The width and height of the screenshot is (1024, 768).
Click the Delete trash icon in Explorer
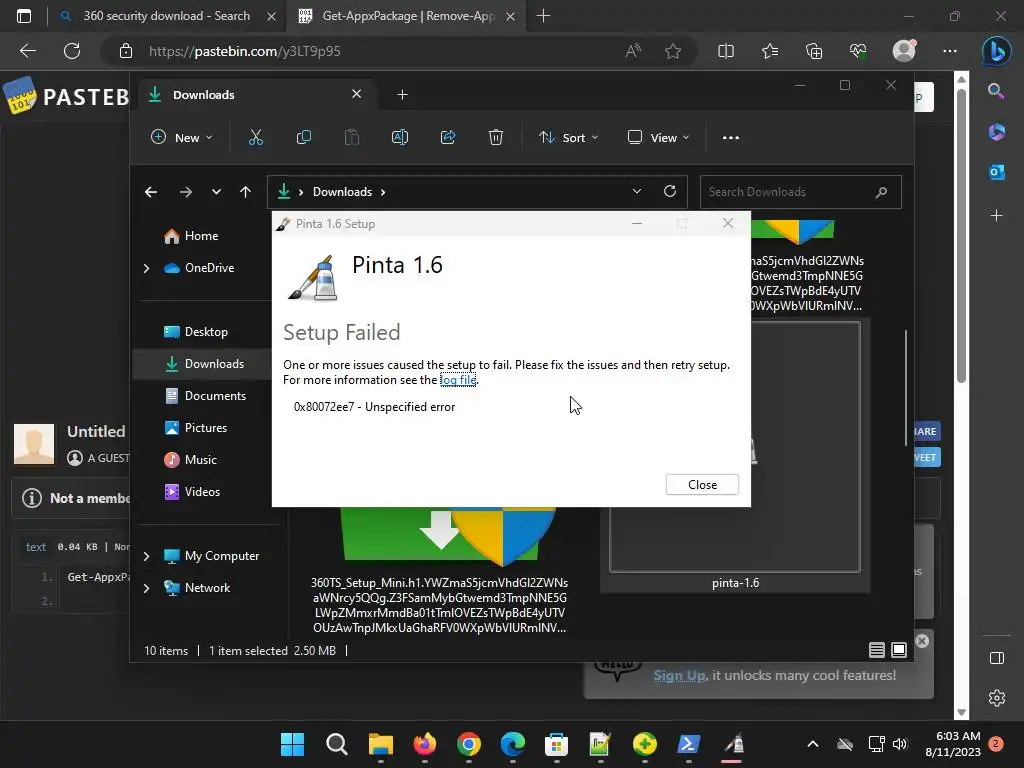click(496, 137)
